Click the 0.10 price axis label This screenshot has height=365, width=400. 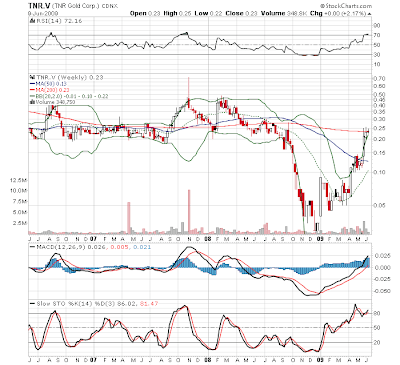point(379,172)
